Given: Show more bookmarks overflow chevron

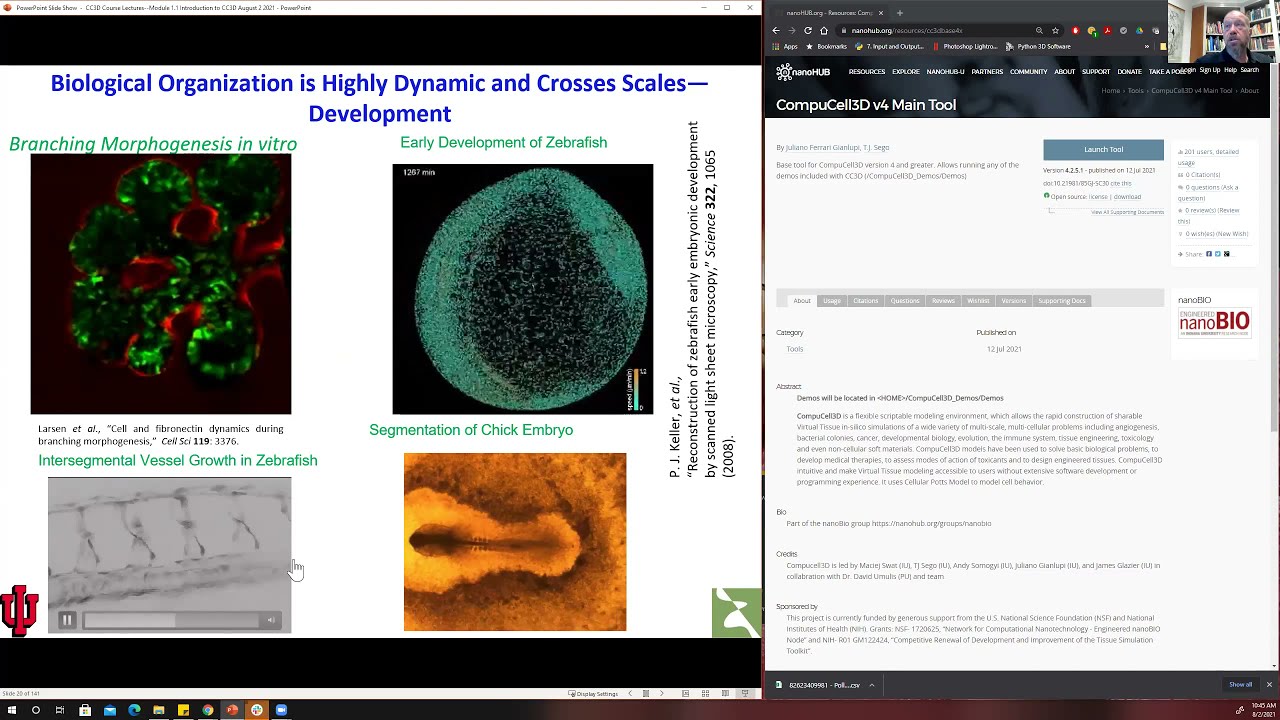Looking at the screenshot, I should (x=1147, y=46).
